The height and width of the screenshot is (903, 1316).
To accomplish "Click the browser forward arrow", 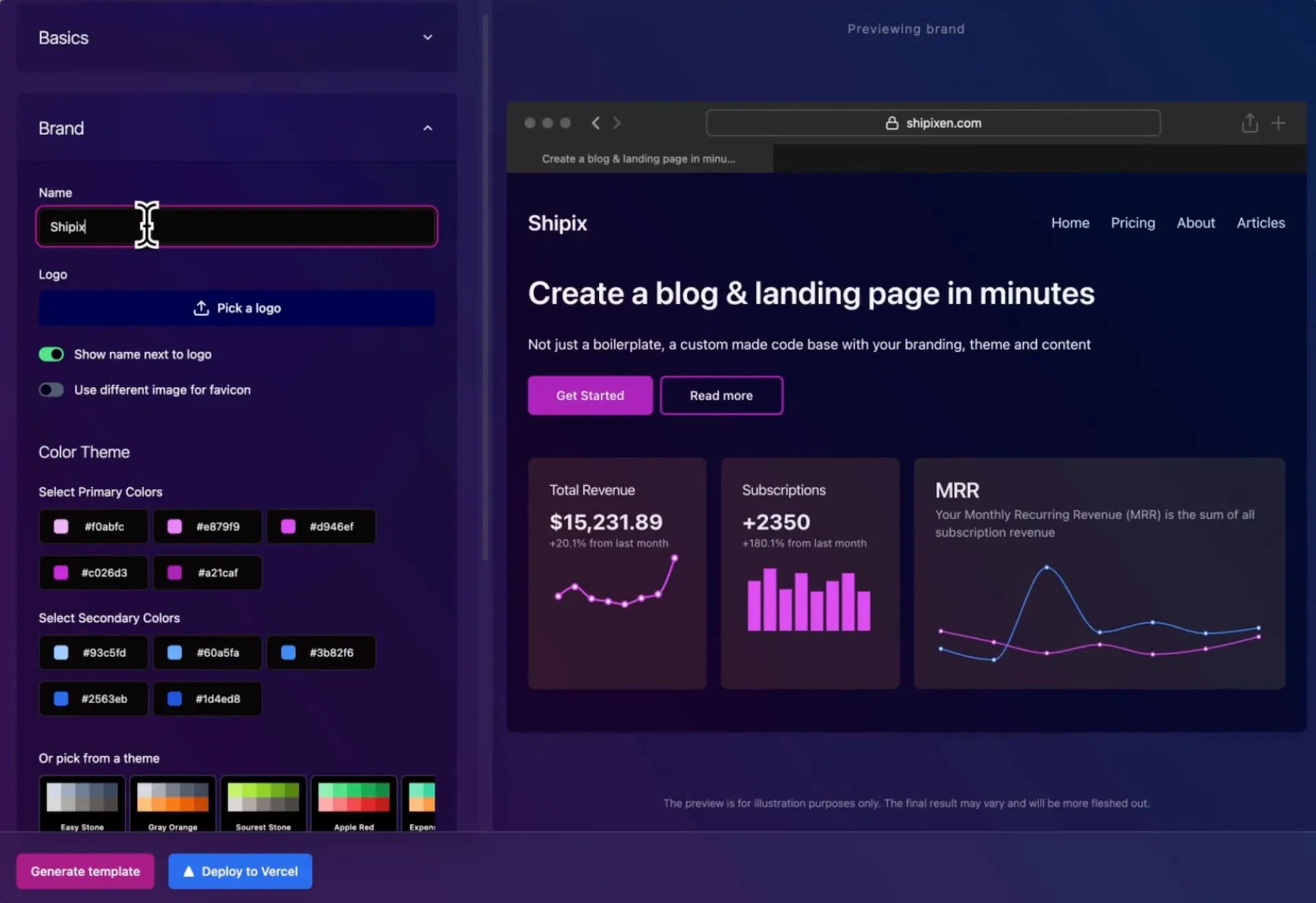I will pyautogui.click(x=617, y=123).
